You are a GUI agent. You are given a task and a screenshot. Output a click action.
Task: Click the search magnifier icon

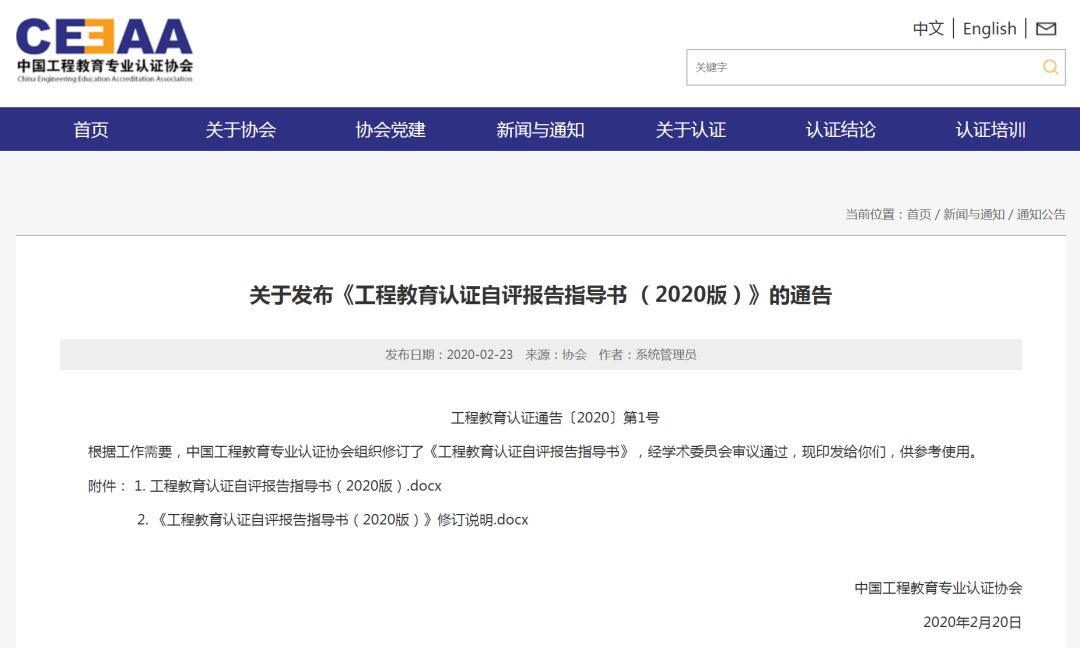pos(1050,67)
